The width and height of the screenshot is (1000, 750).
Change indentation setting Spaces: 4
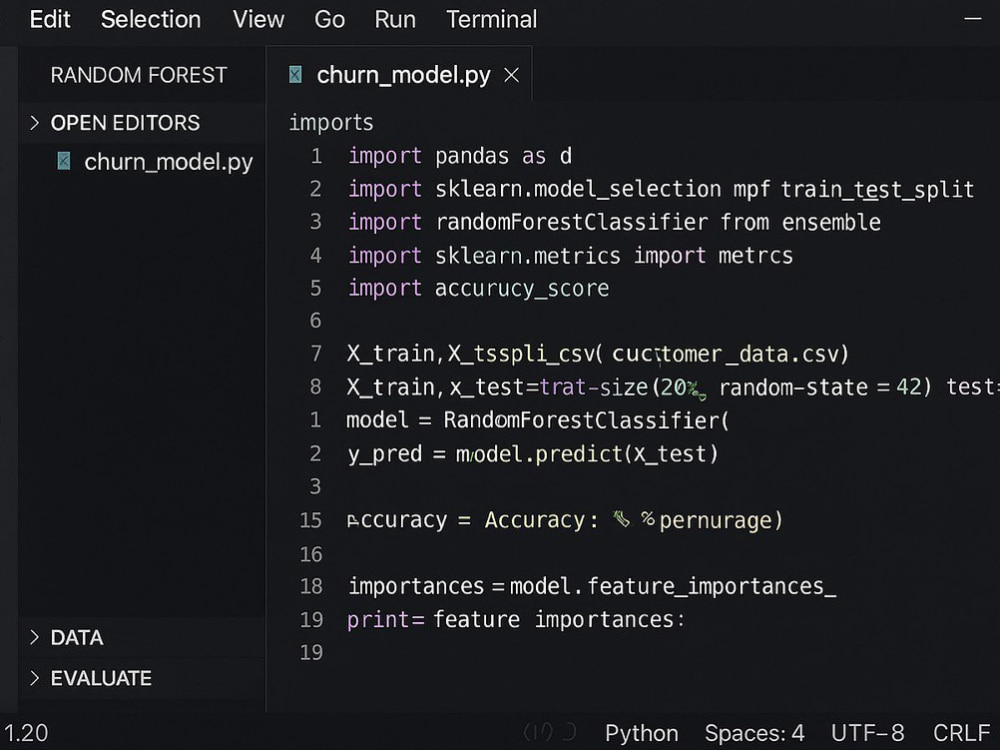[x=754, y=733]
